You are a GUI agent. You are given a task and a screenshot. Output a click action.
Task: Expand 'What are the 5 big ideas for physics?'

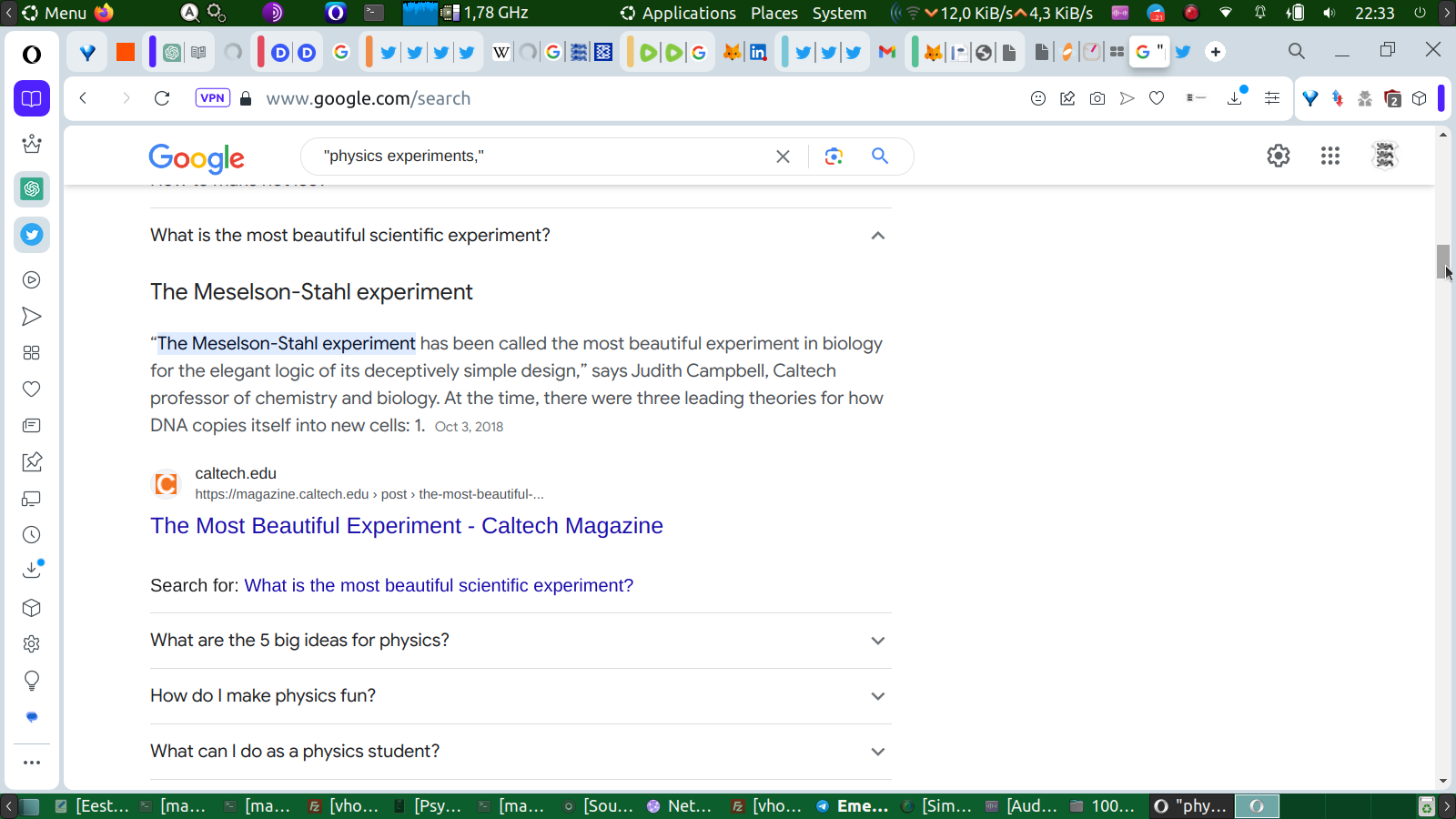[877, 641]
